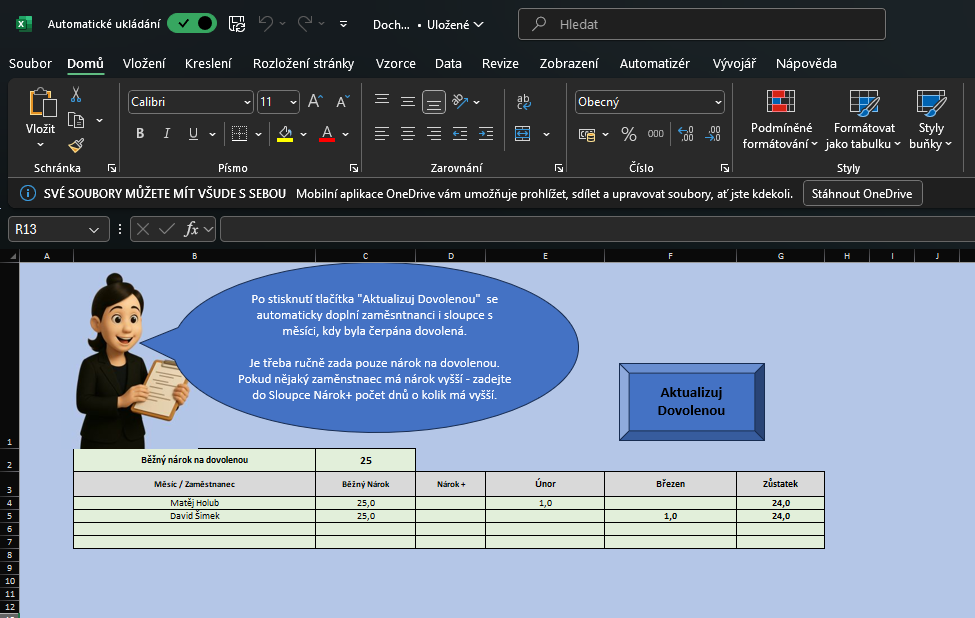
Task: Toggle Italic formatting
Action: (x=166, y=134)
